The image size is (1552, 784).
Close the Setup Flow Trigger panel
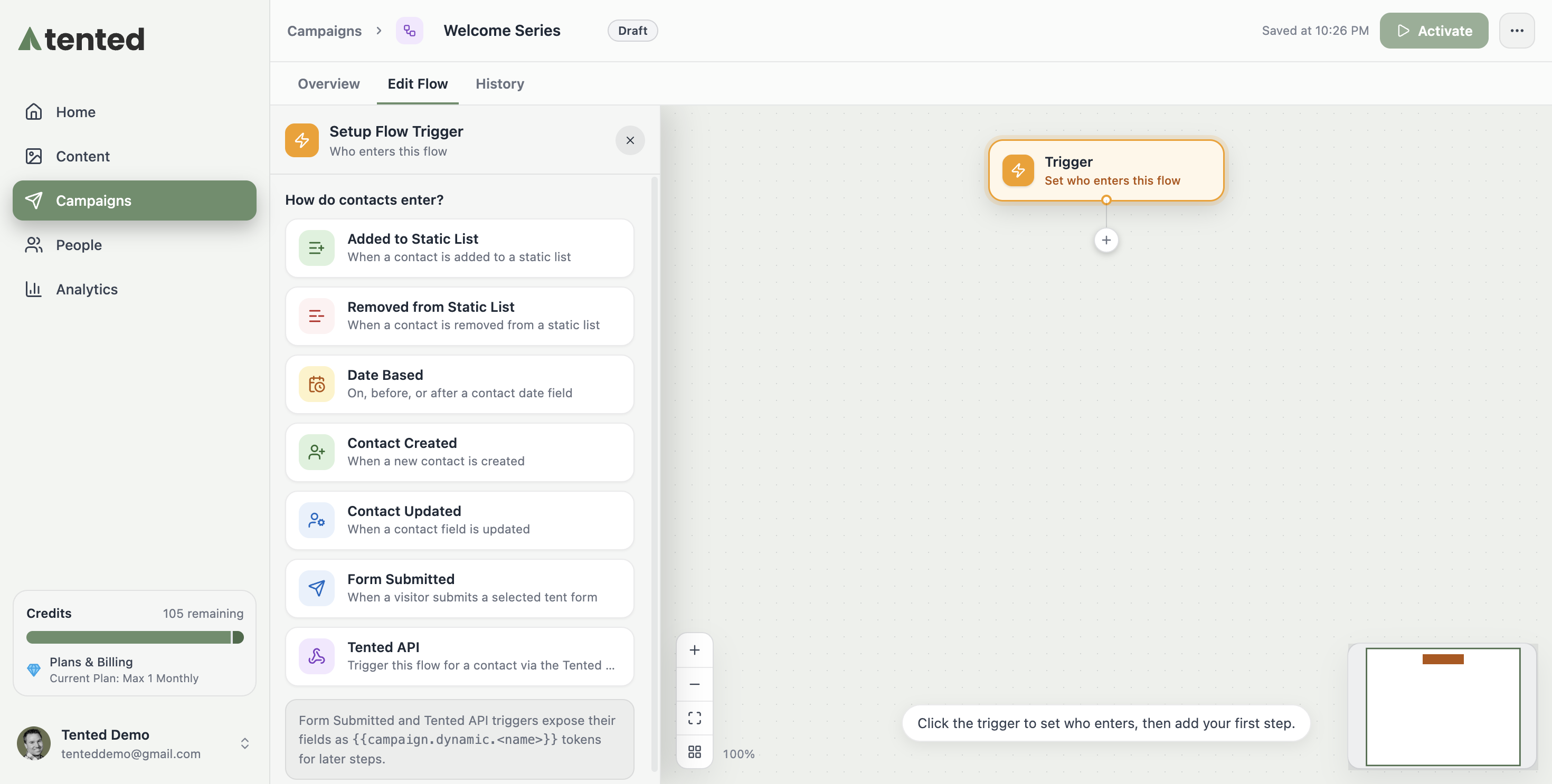pos(630,140)
